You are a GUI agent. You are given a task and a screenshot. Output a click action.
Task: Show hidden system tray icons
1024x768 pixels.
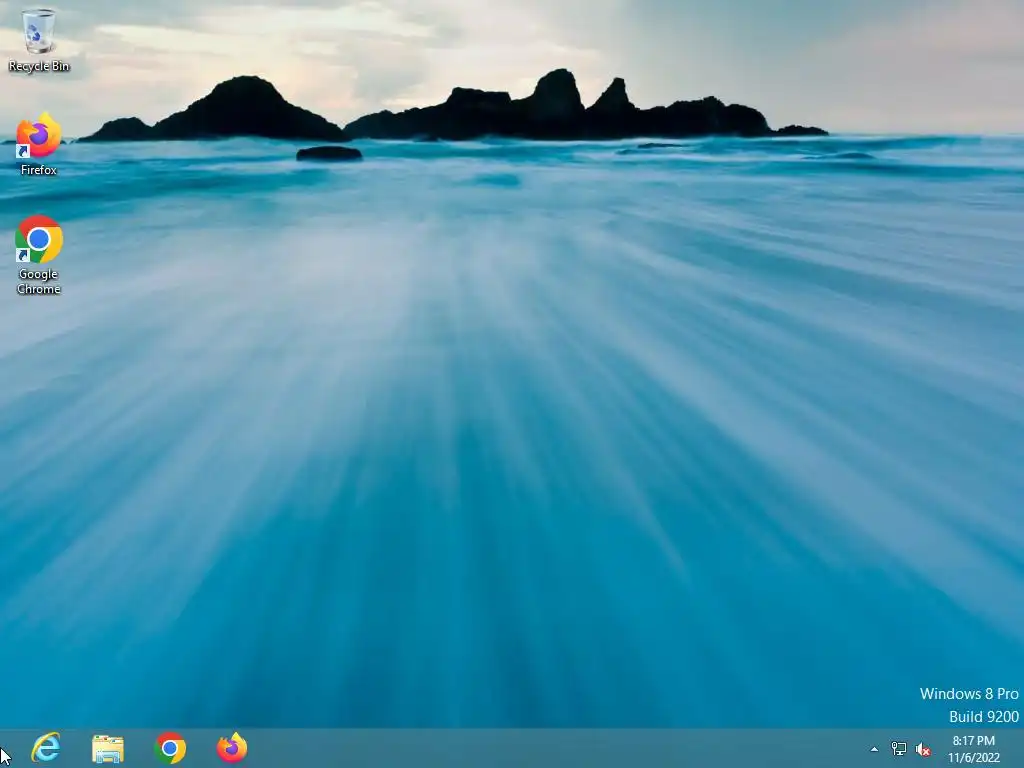click(874, 749)
